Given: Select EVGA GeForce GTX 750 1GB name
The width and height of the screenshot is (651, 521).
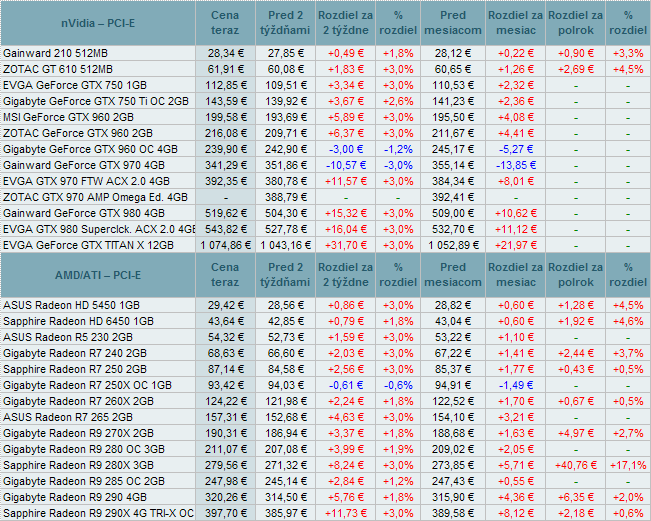Looking at the screenshot, I should [75, 85].
